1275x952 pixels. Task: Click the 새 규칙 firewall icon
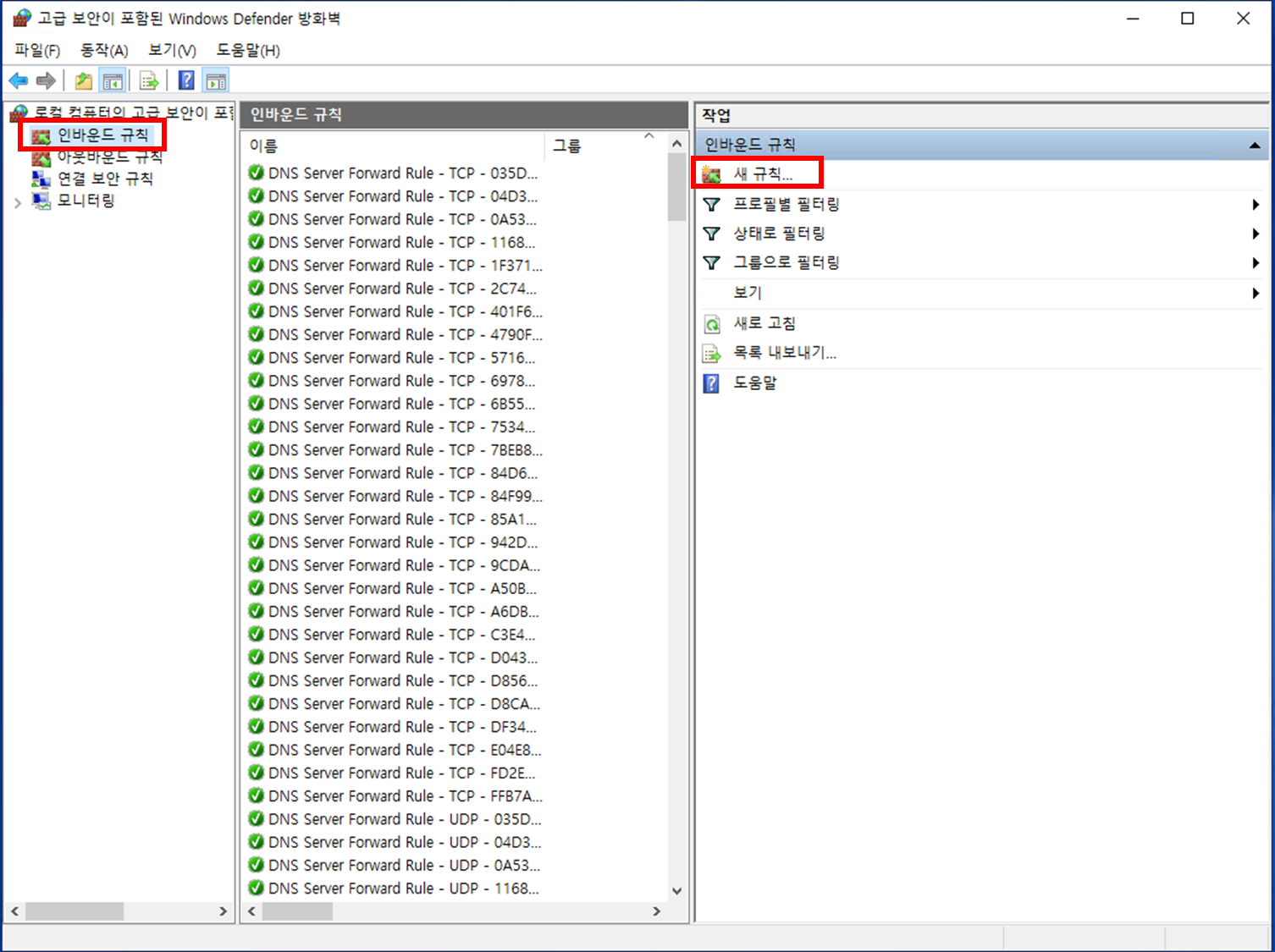tap(711, 174)
